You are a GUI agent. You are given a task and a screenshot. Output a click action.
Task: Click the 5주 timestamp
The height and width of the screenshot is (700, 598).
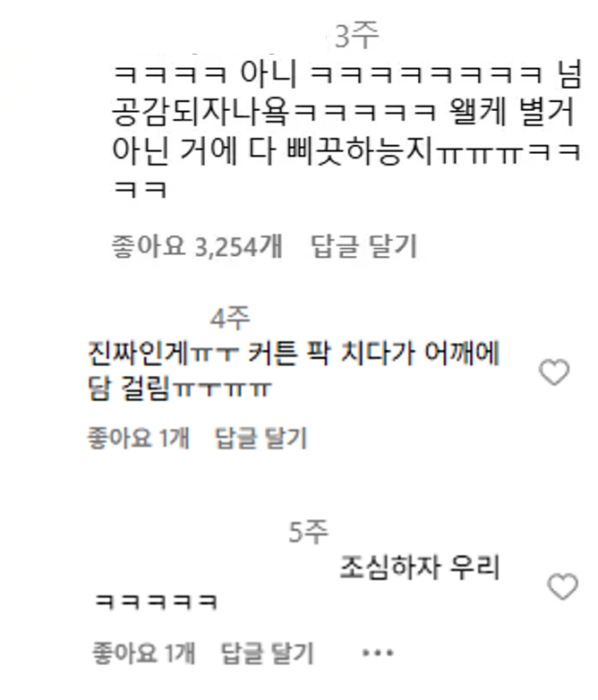point(309,532)
